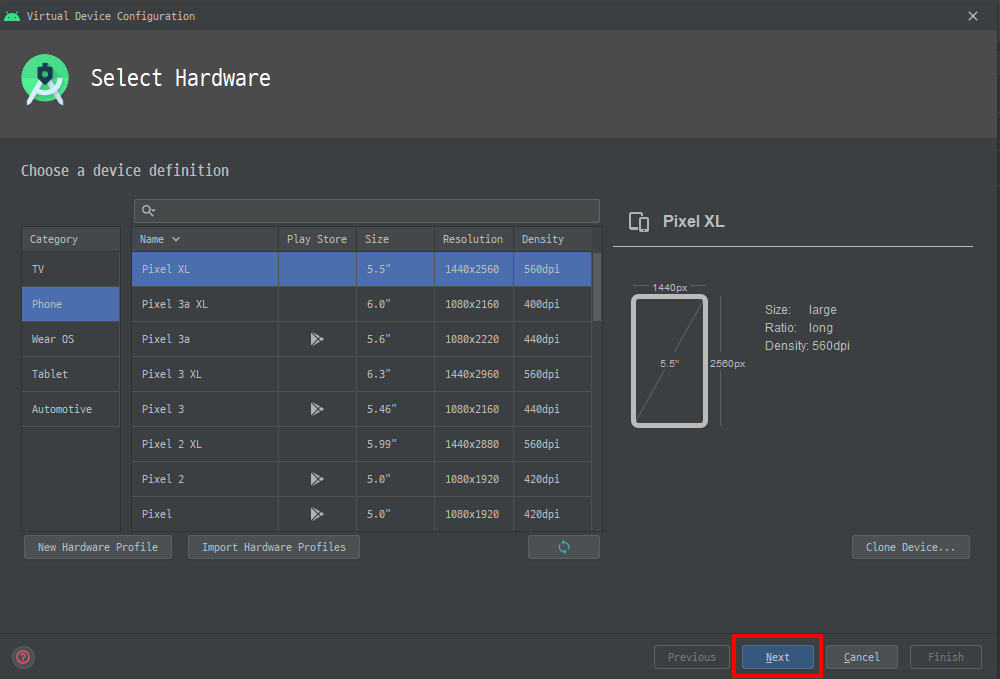Open the help question mark icon
This screenshot has width=1000, height=679.
(23, 657)
